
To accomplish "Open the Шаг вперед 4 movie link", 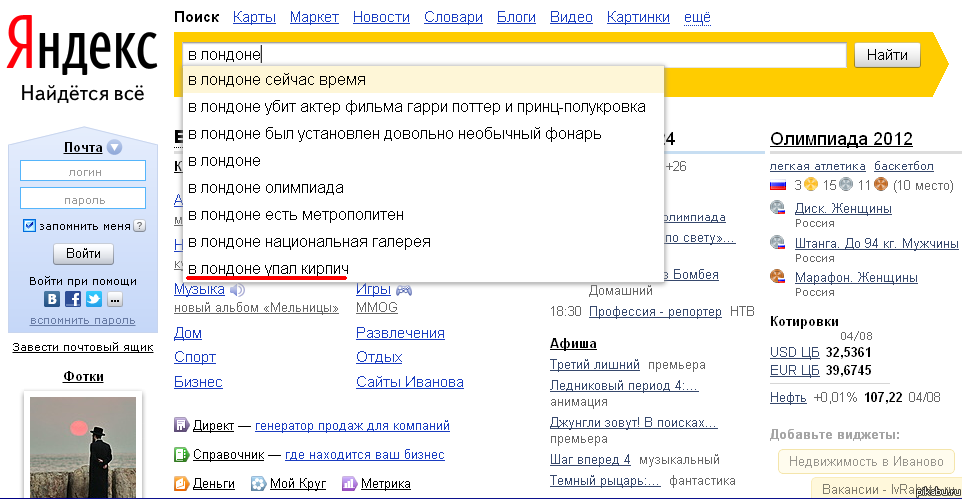I will (590, 459).
